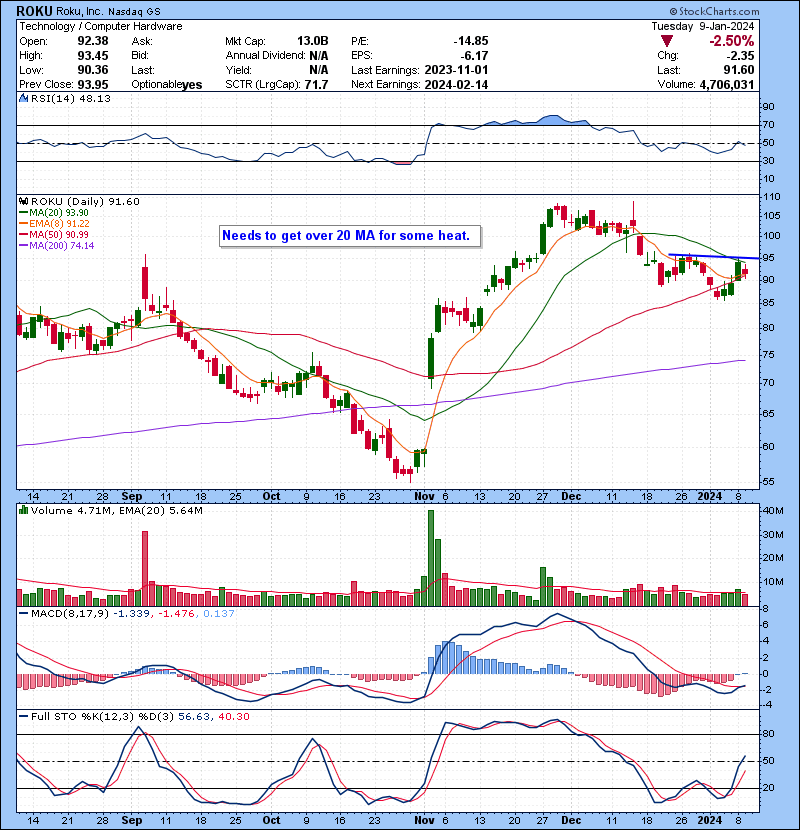Image resolution: width=800 pixels, height=830 pixels.
Task: Click the stochastic %K value 56.63
Action: [x=193, y=717]
